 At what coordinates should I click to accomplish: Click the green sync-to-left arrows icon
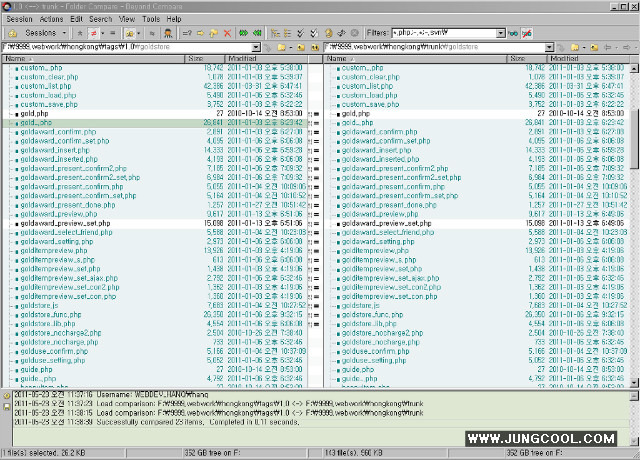(257, 33)
